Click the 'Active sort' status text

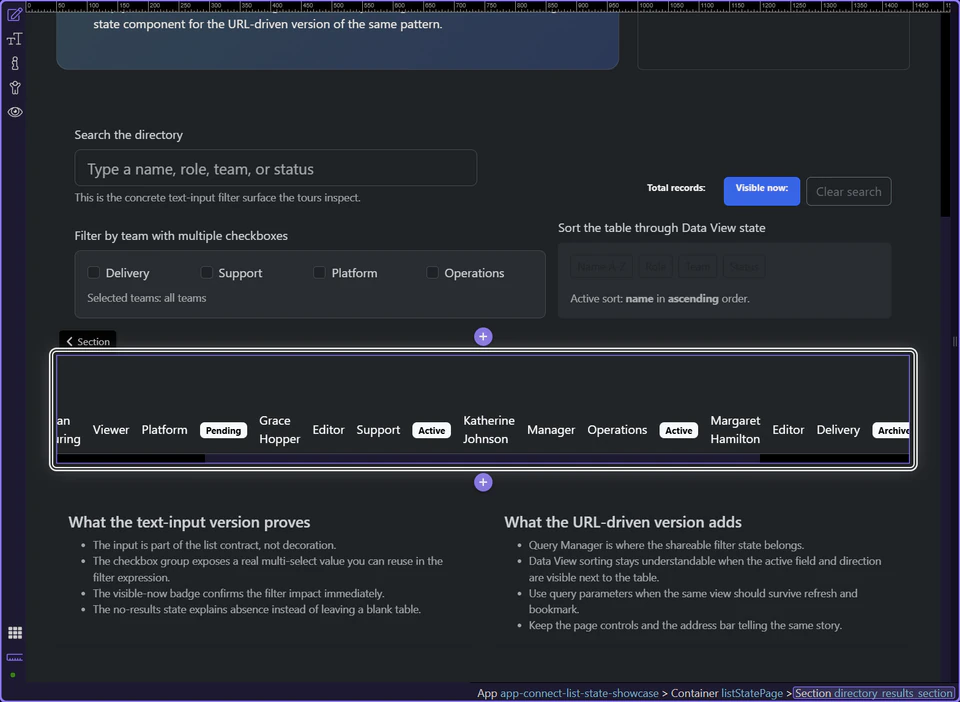click(x=659, y=299)
